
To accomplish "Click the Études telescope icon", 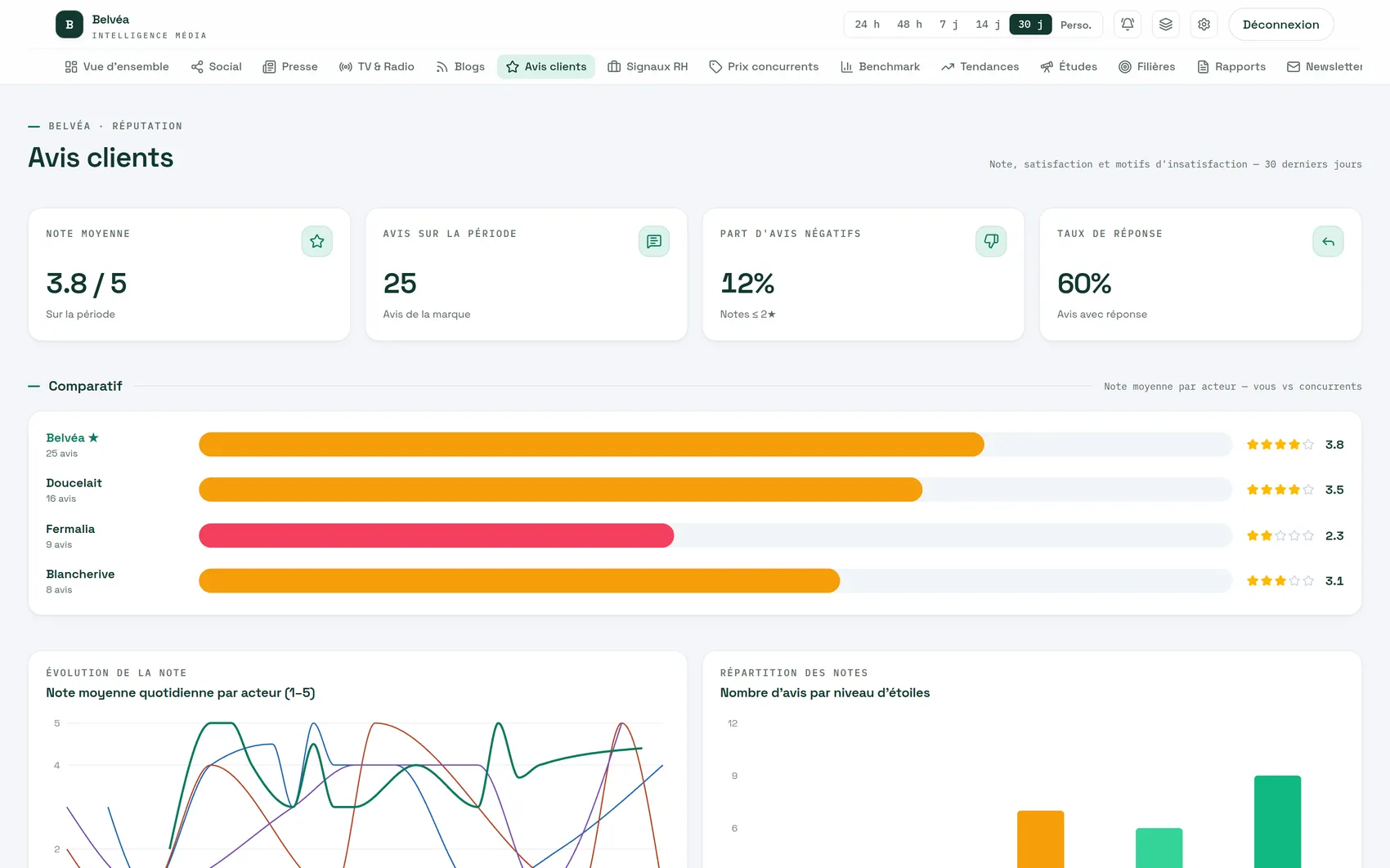I will (1047, 67).
